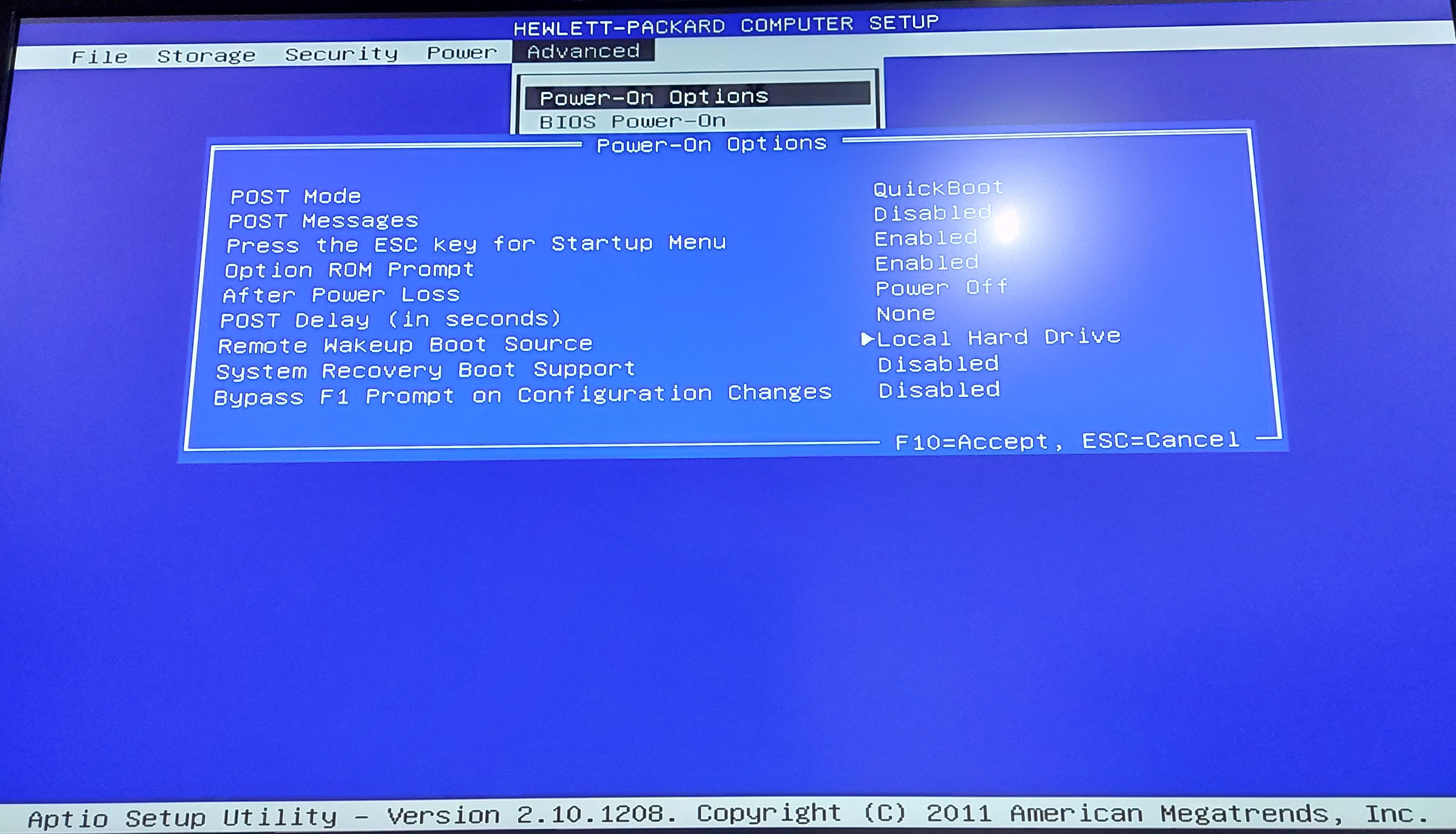This screenshot has height=834, width=1456.
Task: Change the QuickBoot value for POST Mode
Action: pyautogui.click(x=939, y=188)
